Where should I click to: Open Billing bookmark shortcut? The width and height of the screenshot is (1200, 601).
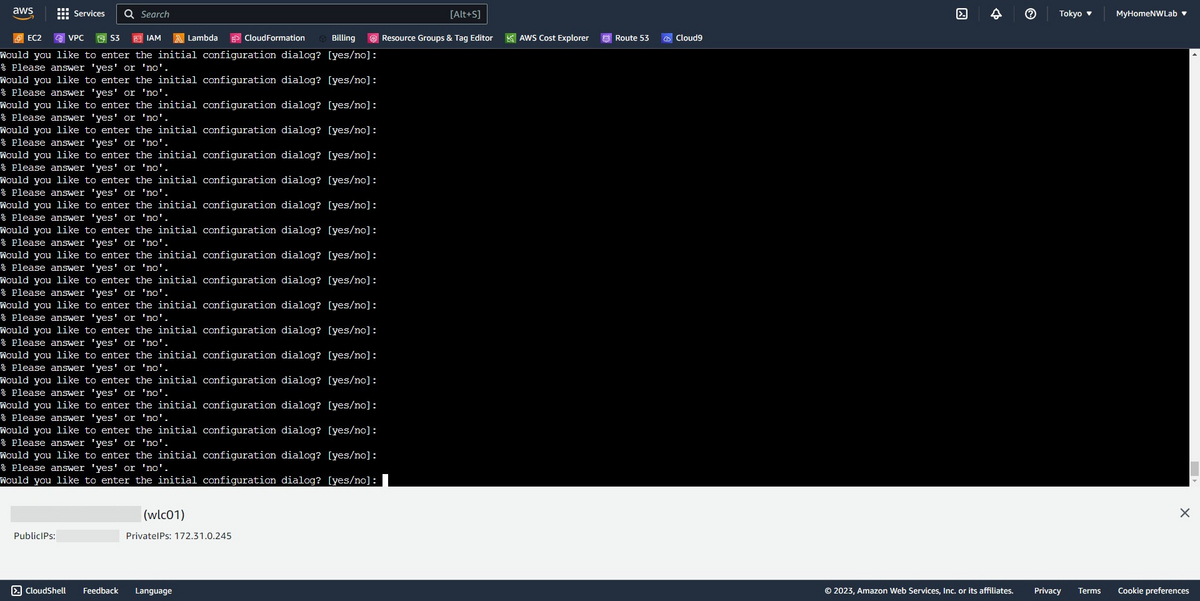point(336,38)
